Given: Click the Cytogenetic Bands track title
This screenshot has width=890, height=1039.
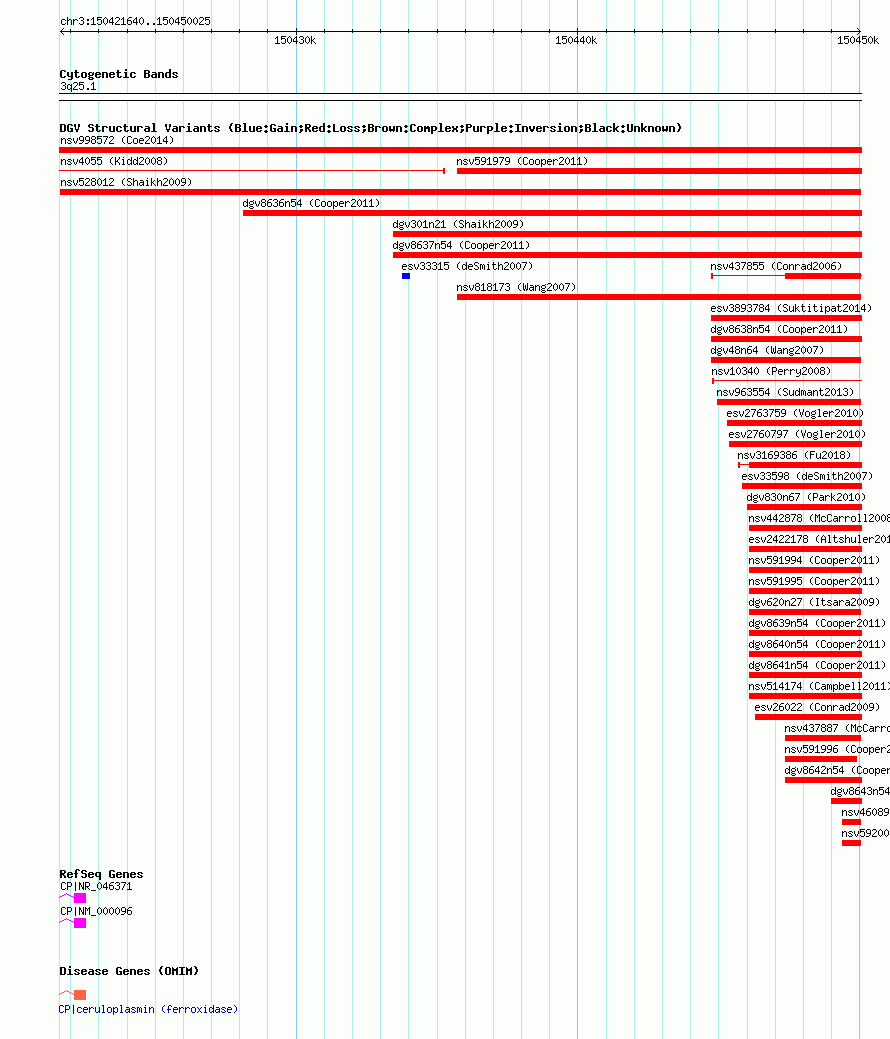Looking at the screenshot, I should (x=119, y=74).
